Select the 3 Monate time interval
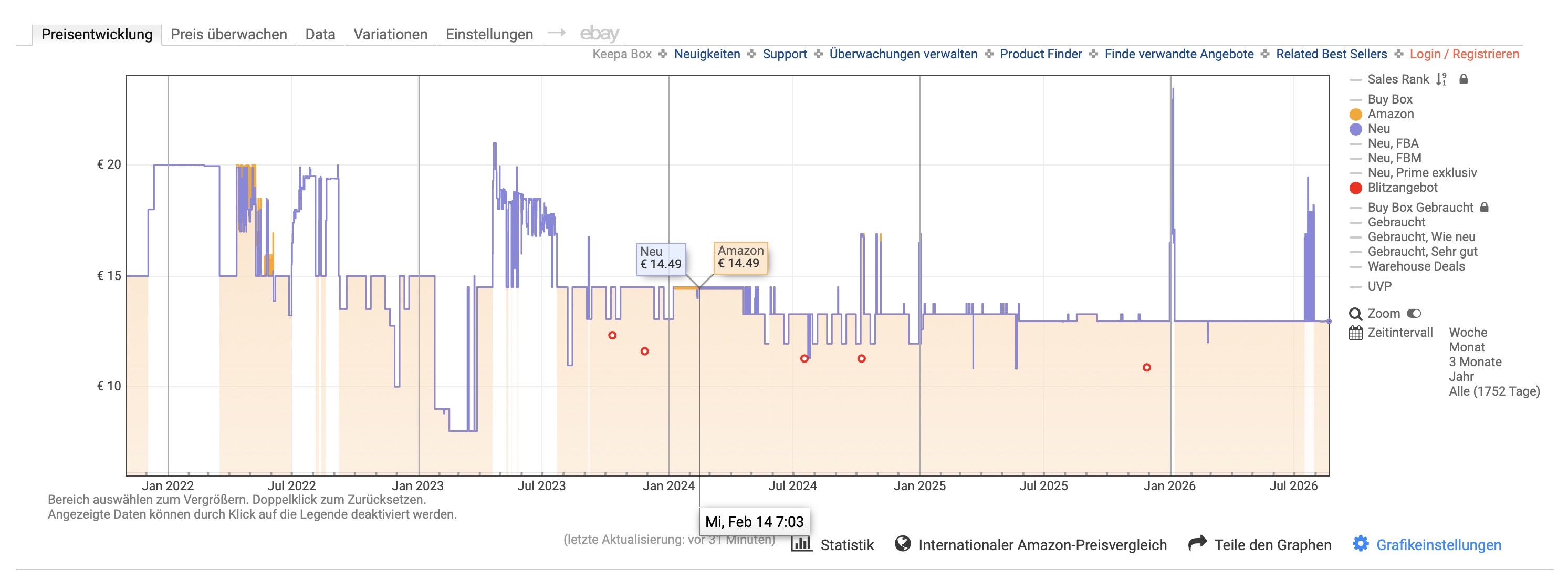 (x=1475, y=361)
